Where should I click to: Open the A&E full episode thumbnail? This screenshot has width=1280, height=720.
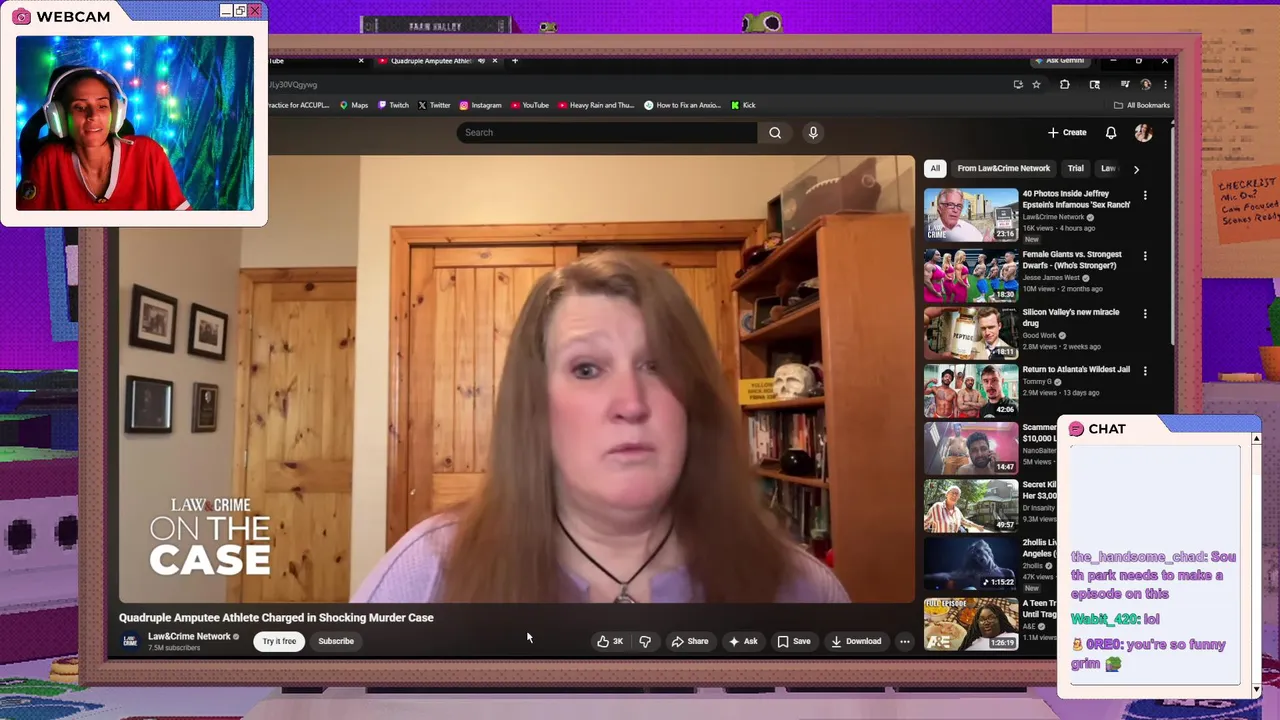[970, 623]
